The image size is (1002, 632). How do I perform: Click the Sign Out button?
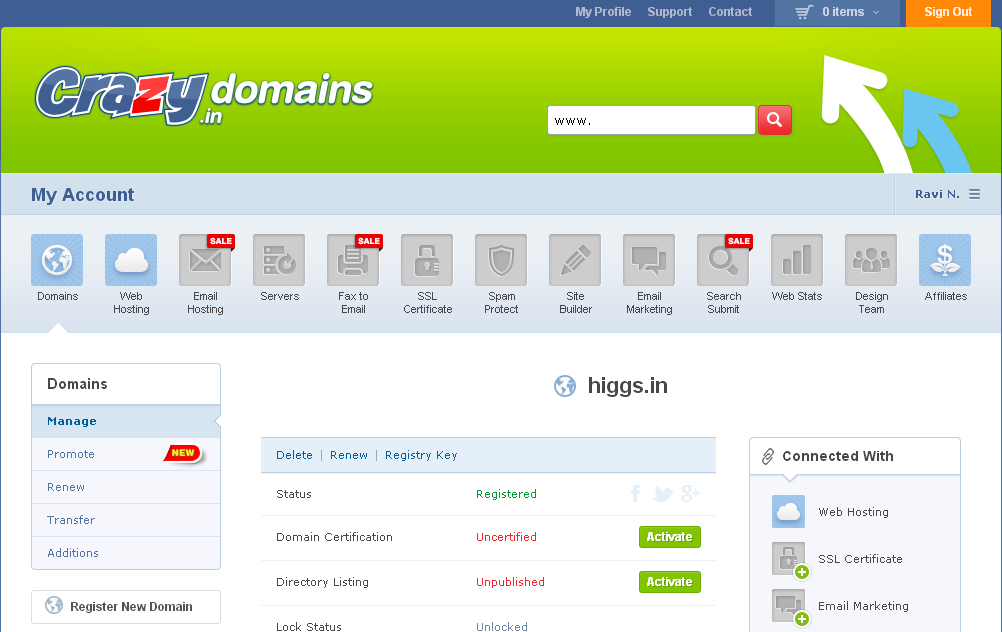point(948,12)
